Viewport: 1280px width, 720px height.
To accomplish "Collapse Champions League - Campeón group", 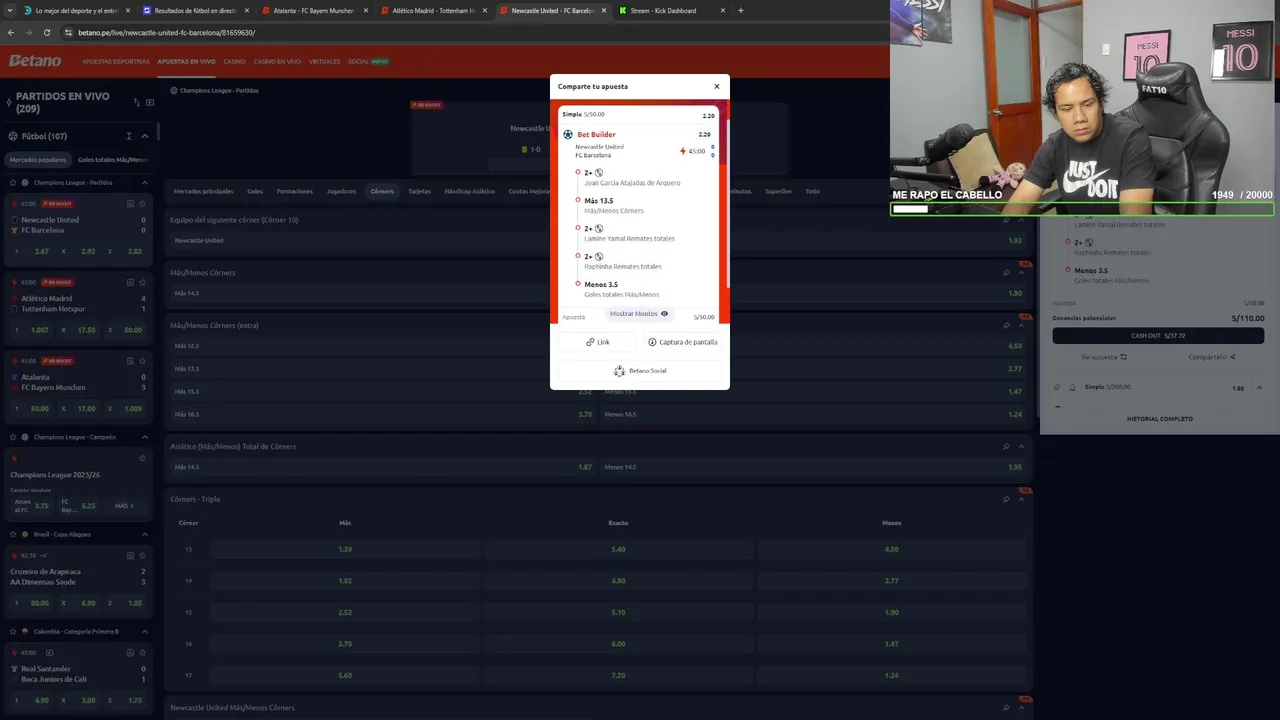I will (x=144, y=437).
